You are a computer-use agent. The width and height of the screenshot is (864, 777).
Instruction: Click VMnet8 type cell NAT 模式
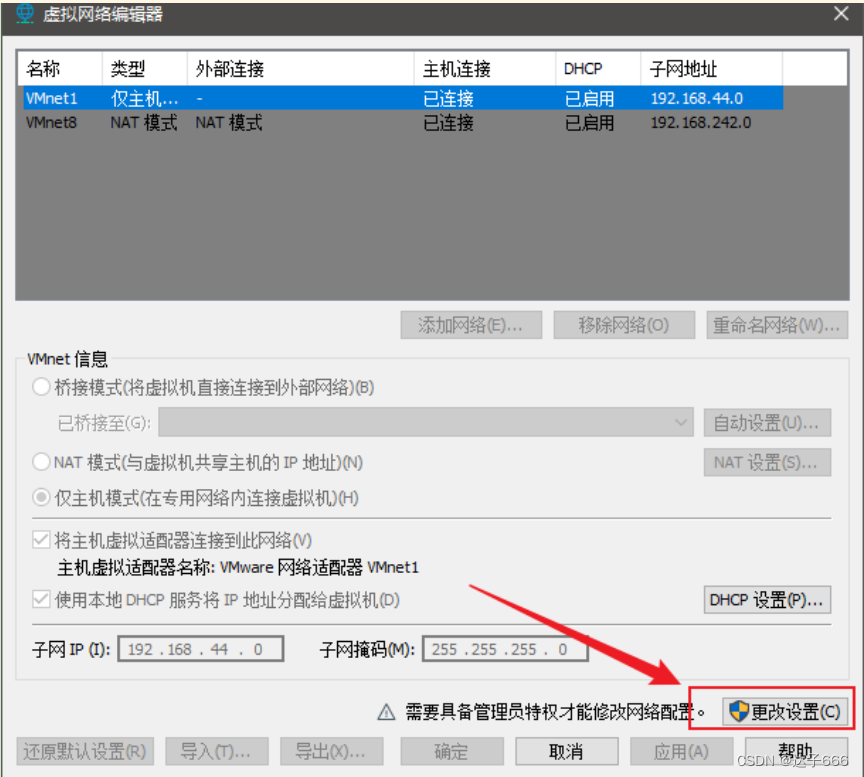point(144,122)
